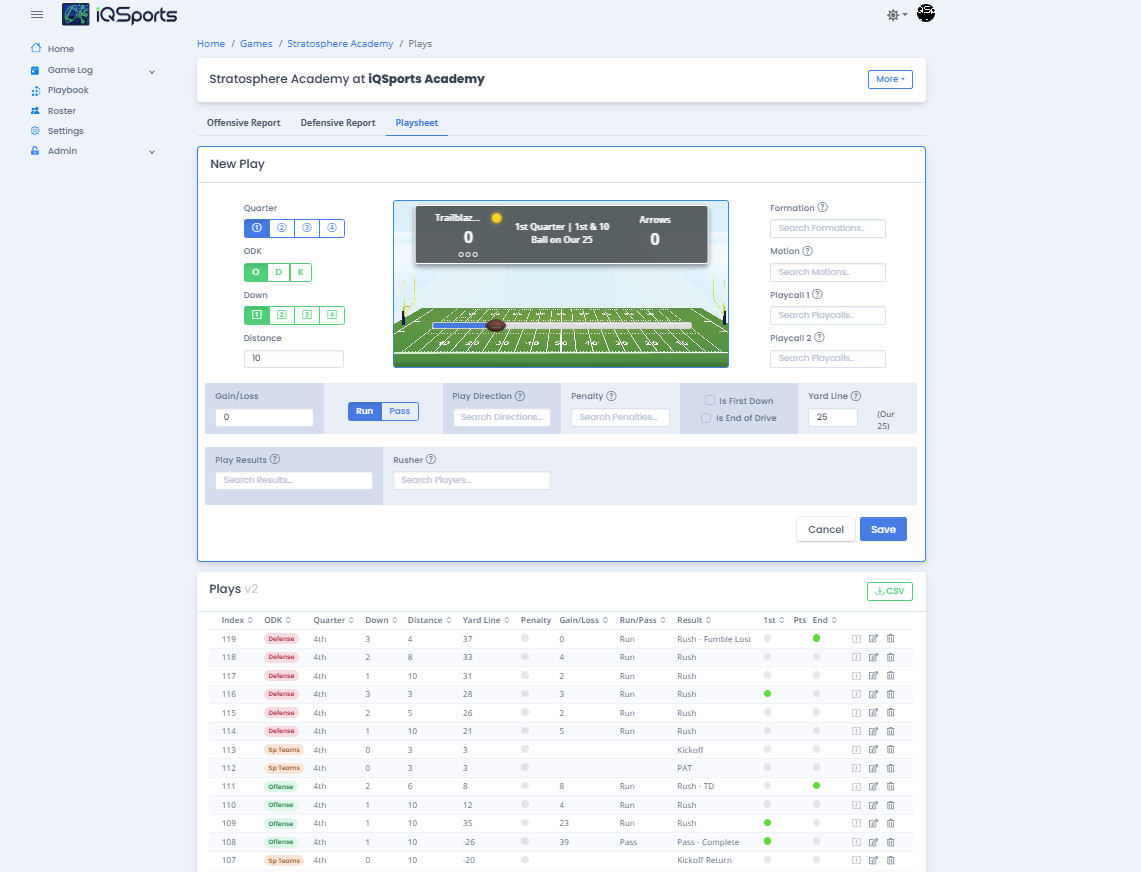Enable the Is First Down checkbox
The width and height of the screenshot is (1141, 872).
tap(709, 400)
